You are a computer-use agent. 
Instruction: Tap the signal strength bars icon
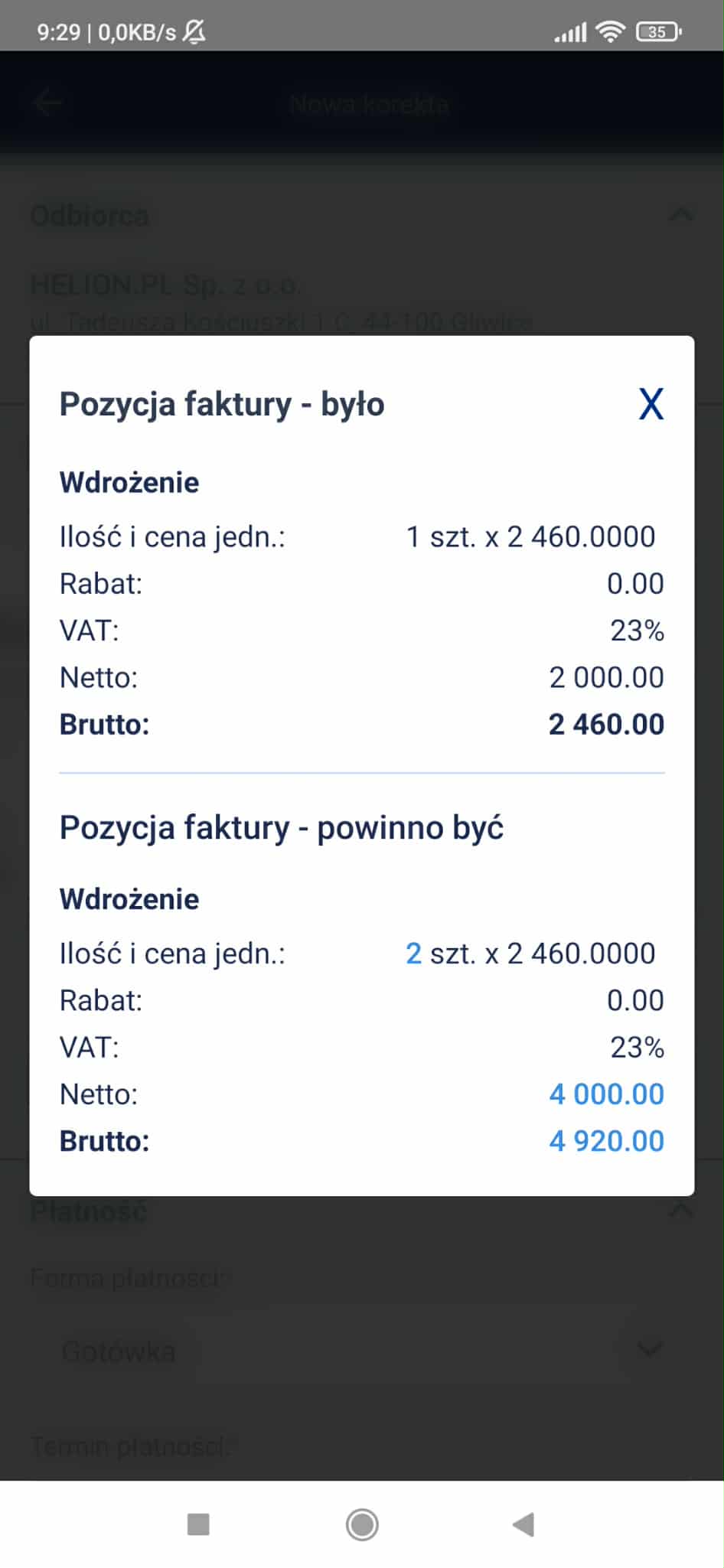coord(570,32)
